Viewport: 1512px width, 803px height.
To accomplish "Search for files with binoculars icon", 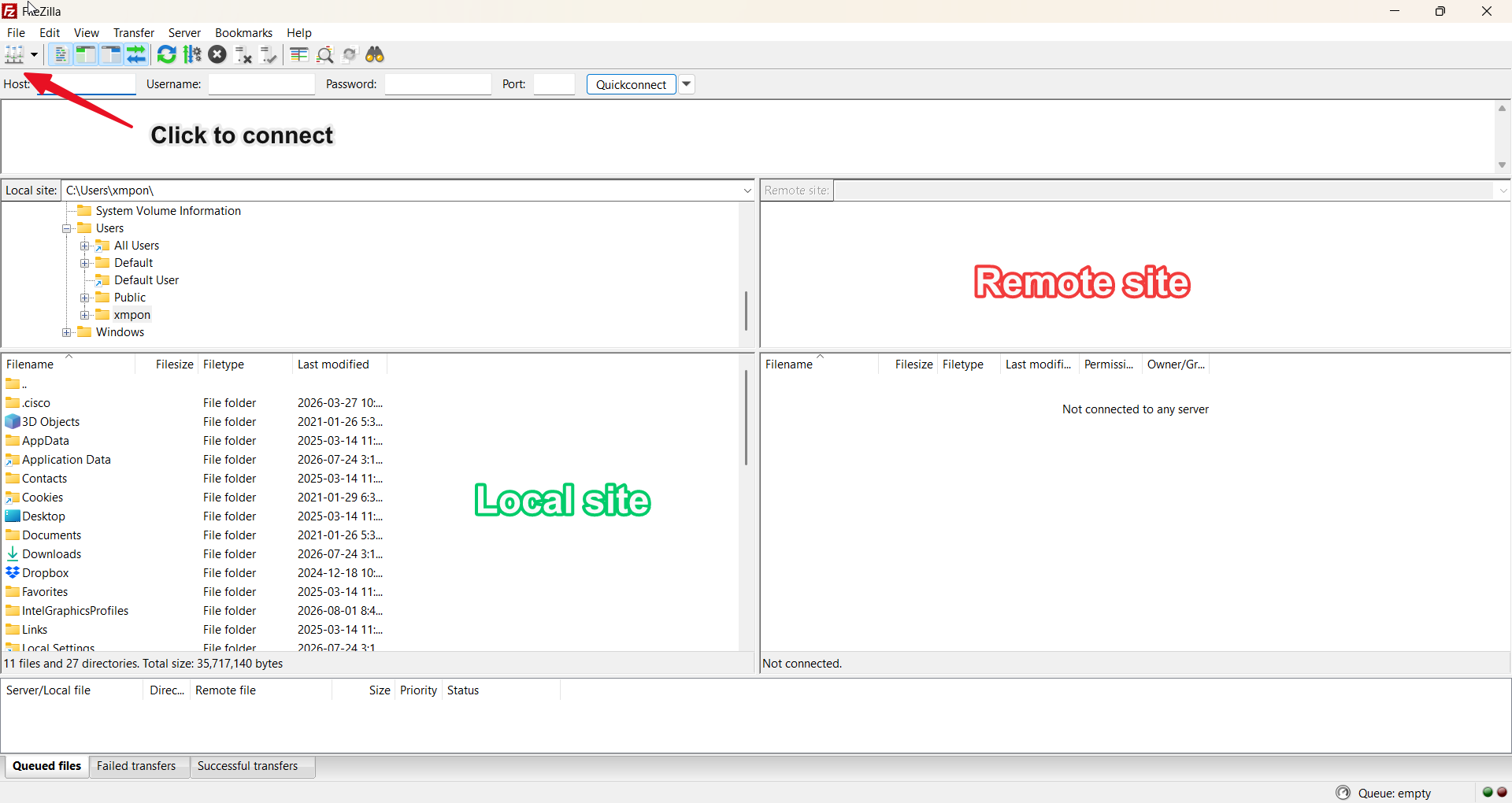I will 375,54.
